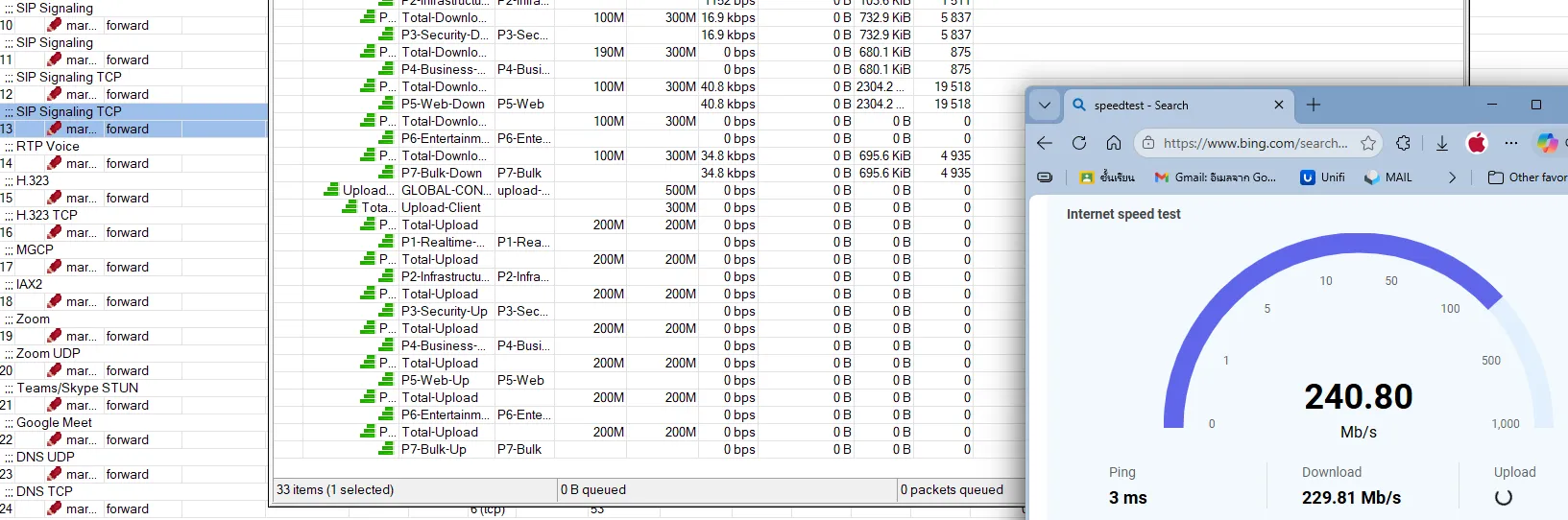Close the speedtest - Search tab
Viewport: 1568px width, 520px height.
click(x=1279, y=105)
